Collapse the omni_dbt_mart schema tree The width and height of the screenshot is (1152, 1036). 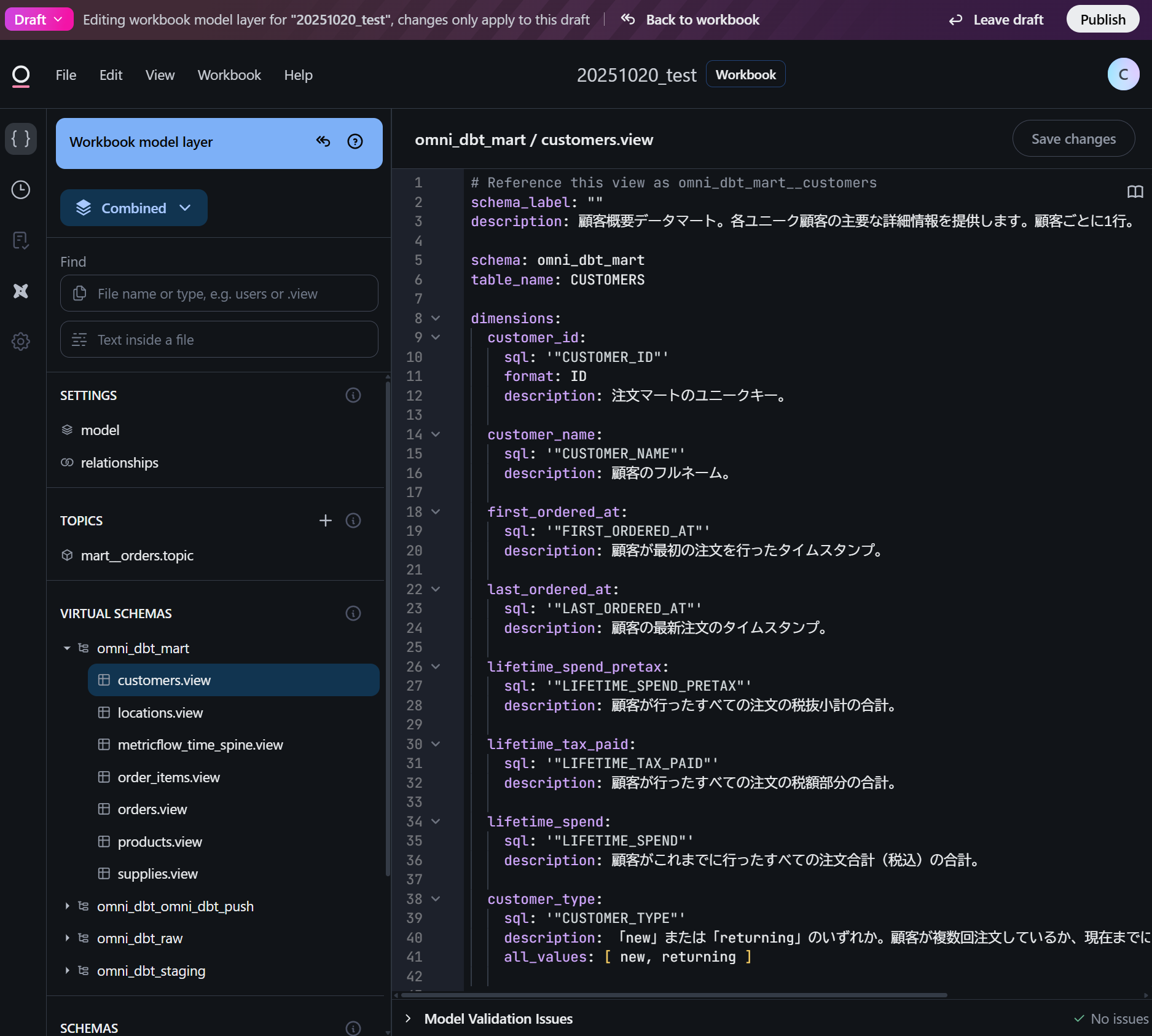(67, 648)
